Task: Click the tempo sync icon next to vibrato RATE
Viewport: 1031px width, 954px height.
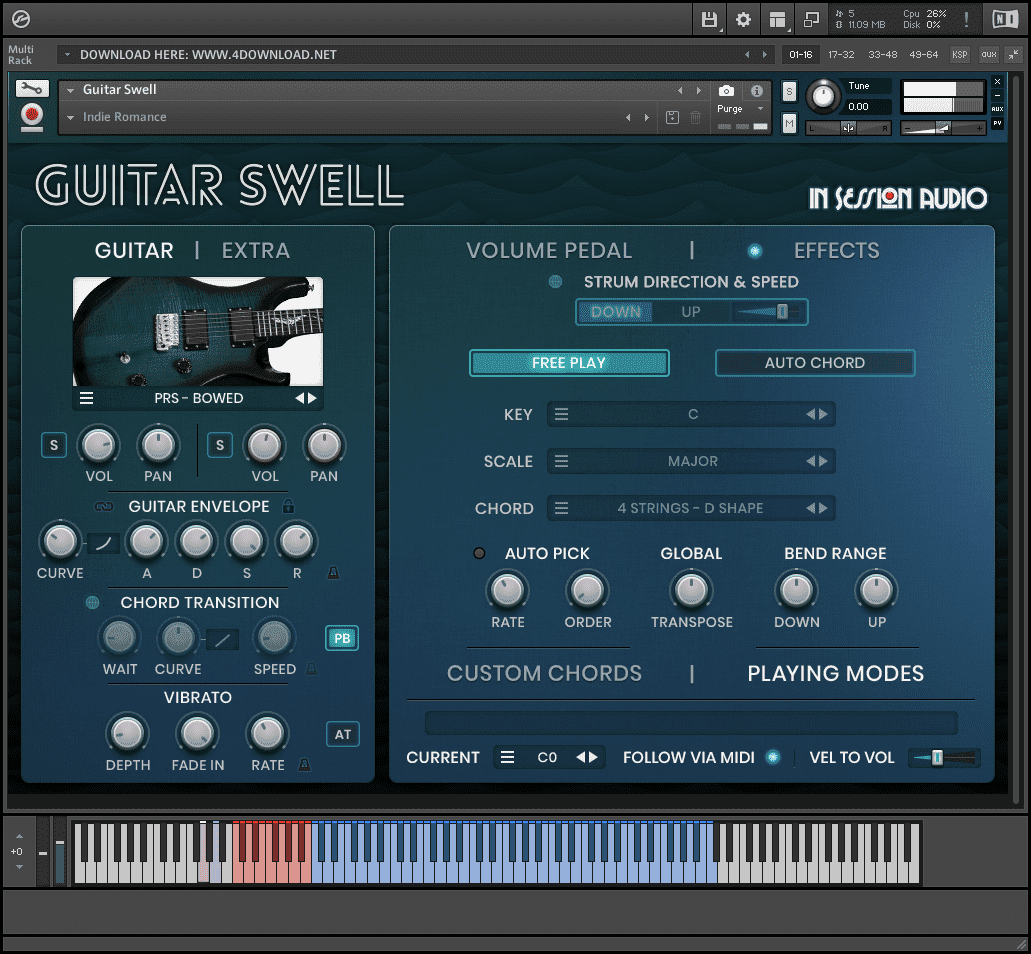Action: point(304,765)
